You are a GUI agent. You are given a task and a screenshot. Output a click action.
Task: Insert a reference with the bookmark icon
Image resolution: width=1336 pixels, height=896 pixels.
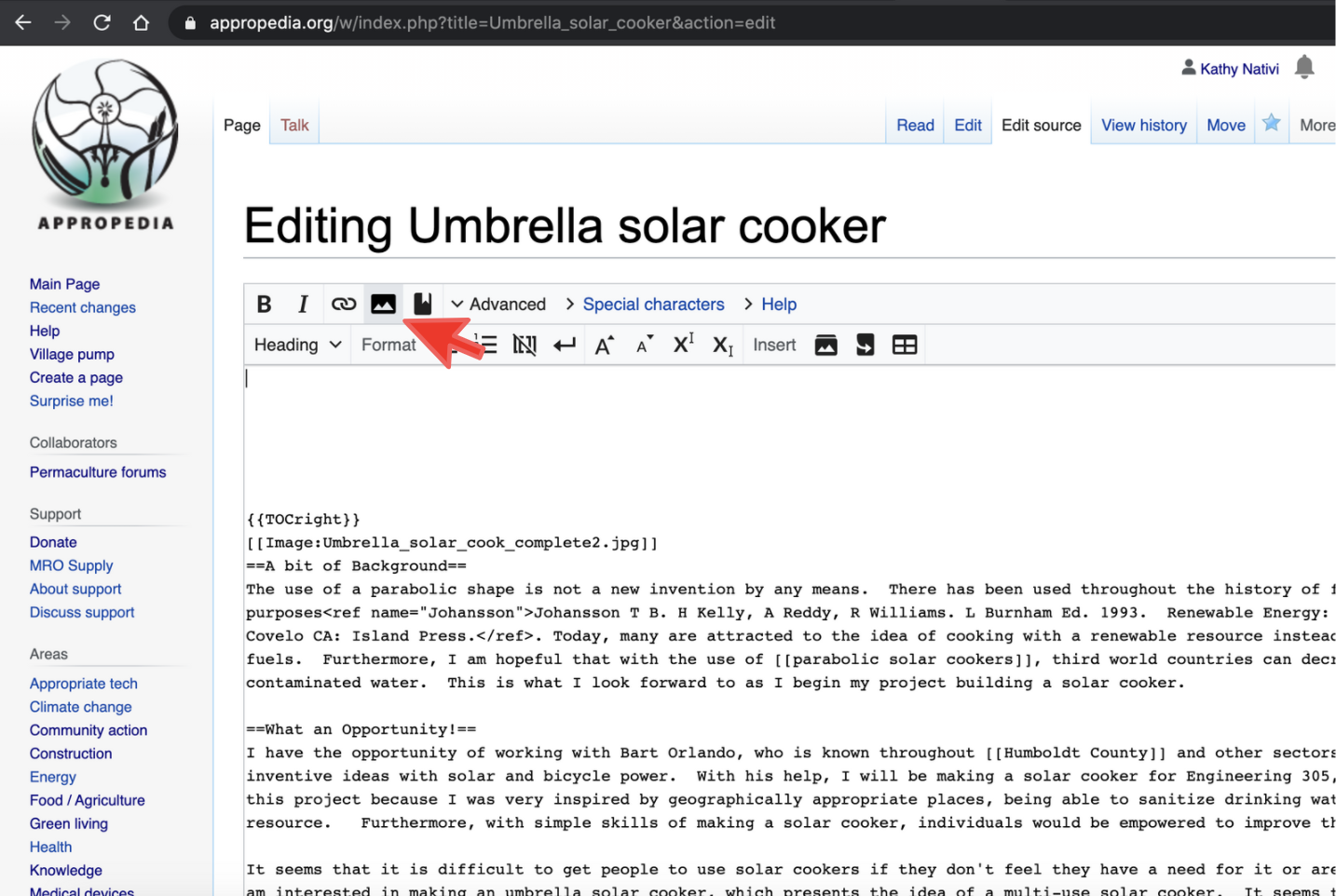tap(422, 305)
